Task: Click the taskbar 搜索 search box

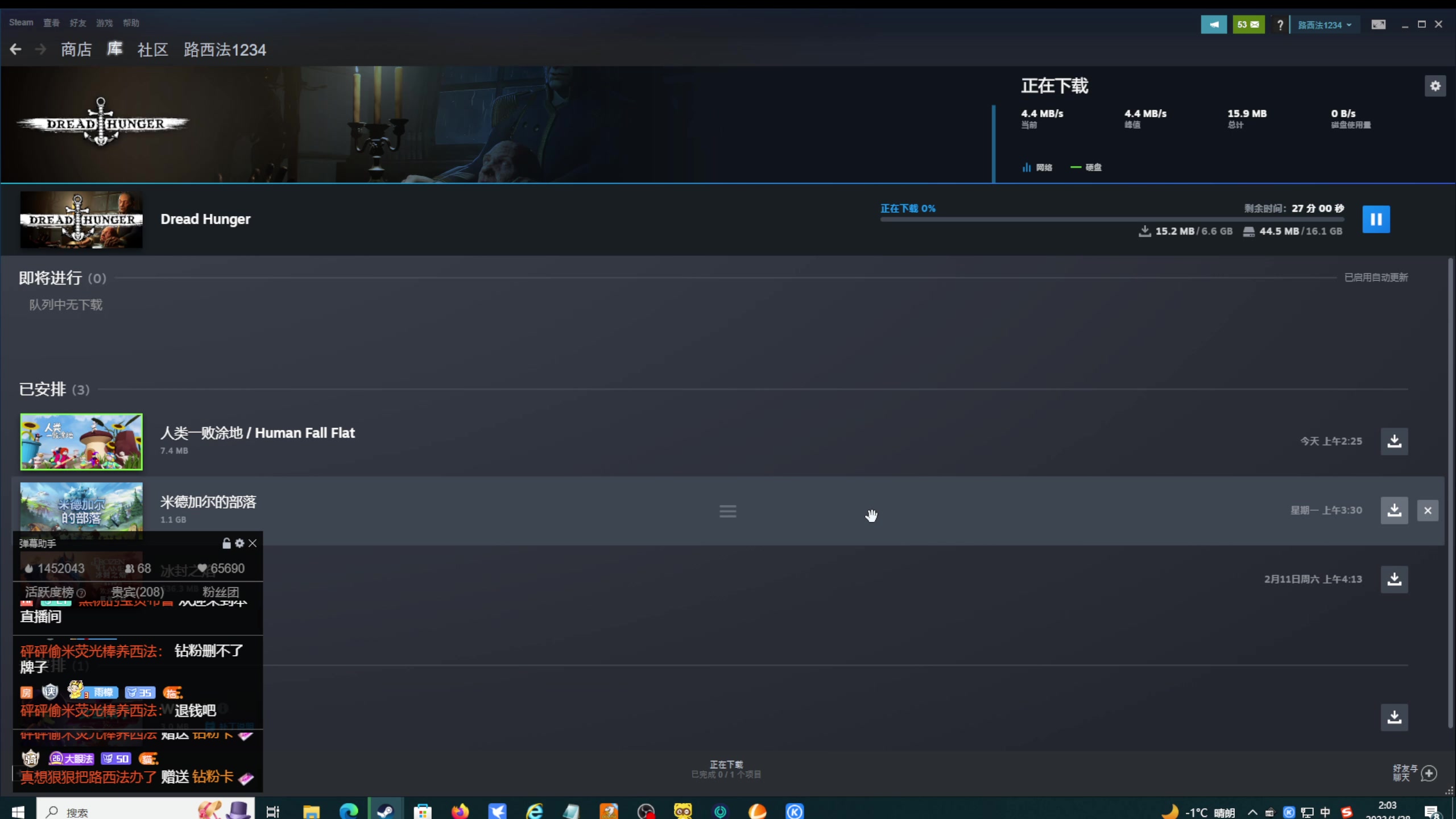Action: 144,809
